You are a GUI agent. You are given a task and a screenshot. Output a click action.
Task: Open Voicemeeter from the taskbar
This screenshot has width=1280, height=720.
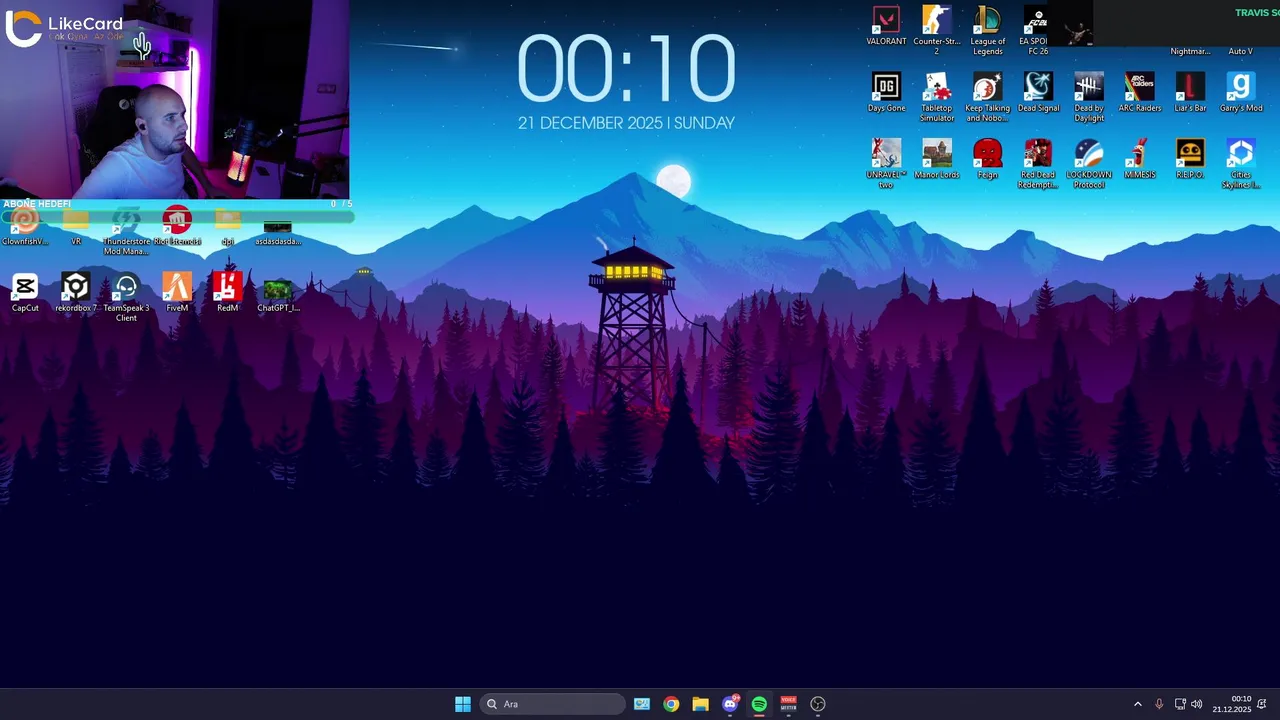pyautogui.click(x=788, y=704)
